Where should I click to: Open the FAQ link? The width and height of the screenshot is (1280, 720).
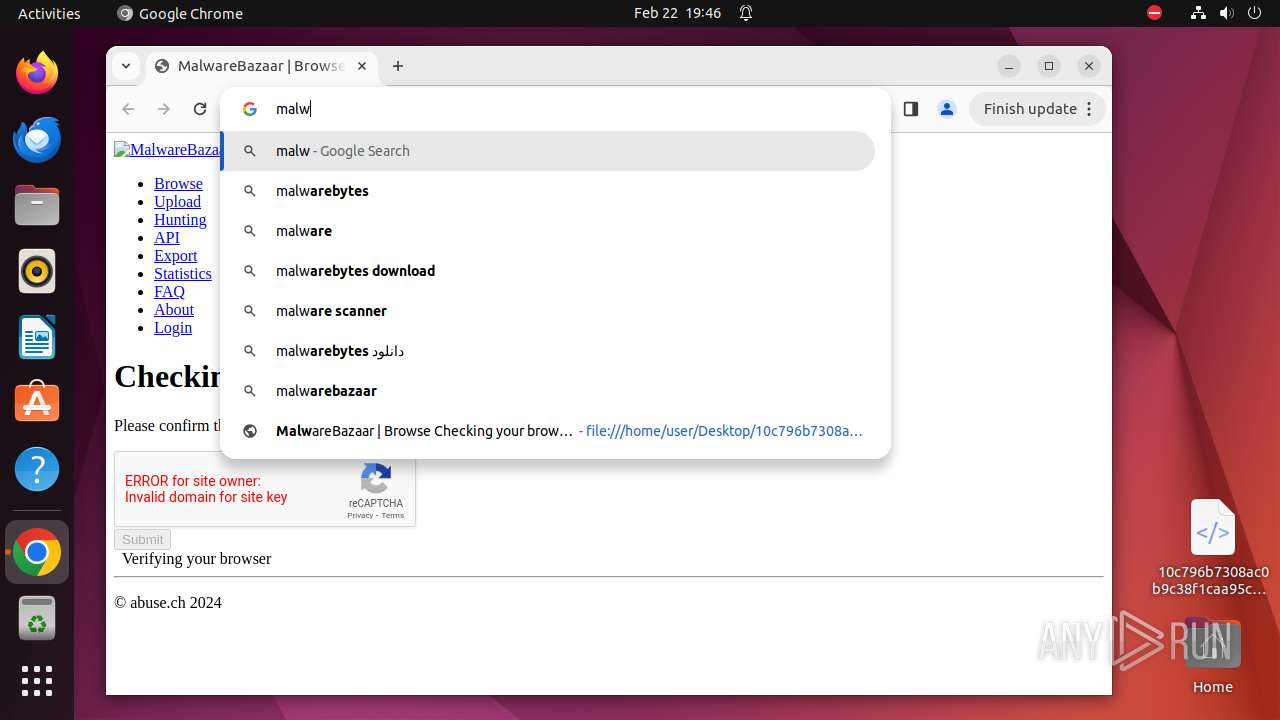click(x=169, y=292)
